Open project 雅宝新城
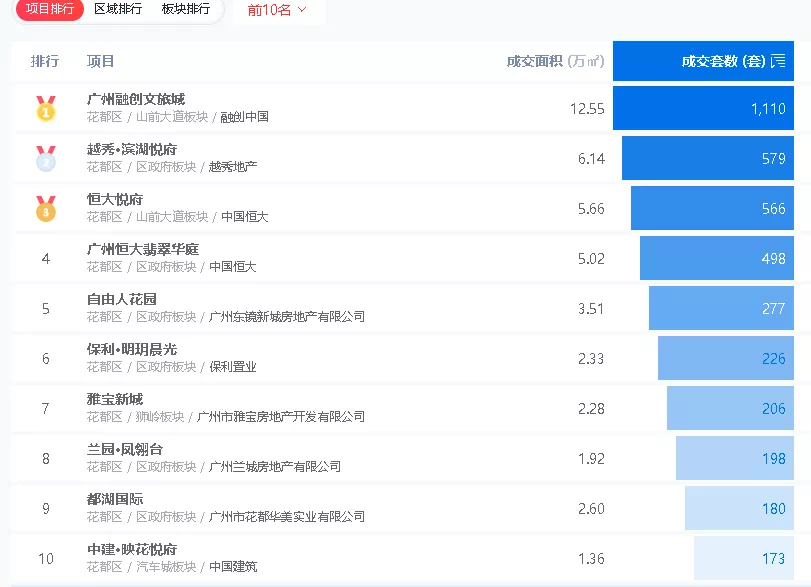 (115, 399)
